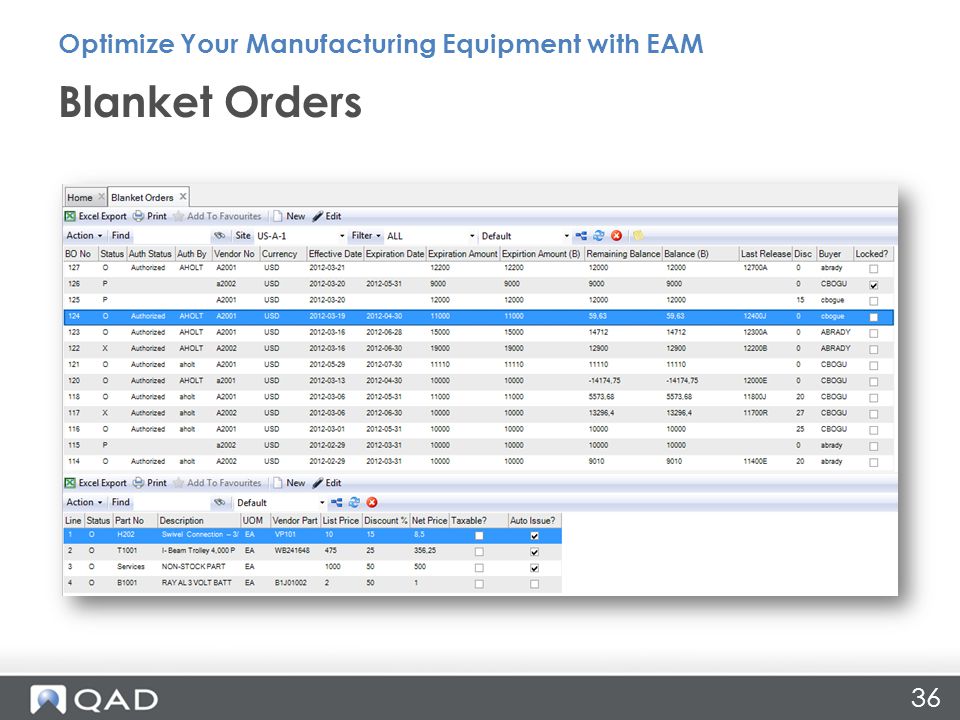
Task: Sort by Net Price column header
Action: click(x=429, y=520)
